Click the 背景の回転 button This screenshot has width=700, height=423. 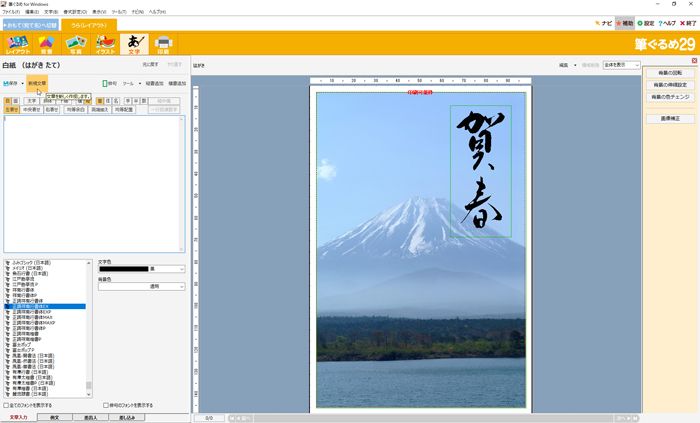(x=668, y=74)
